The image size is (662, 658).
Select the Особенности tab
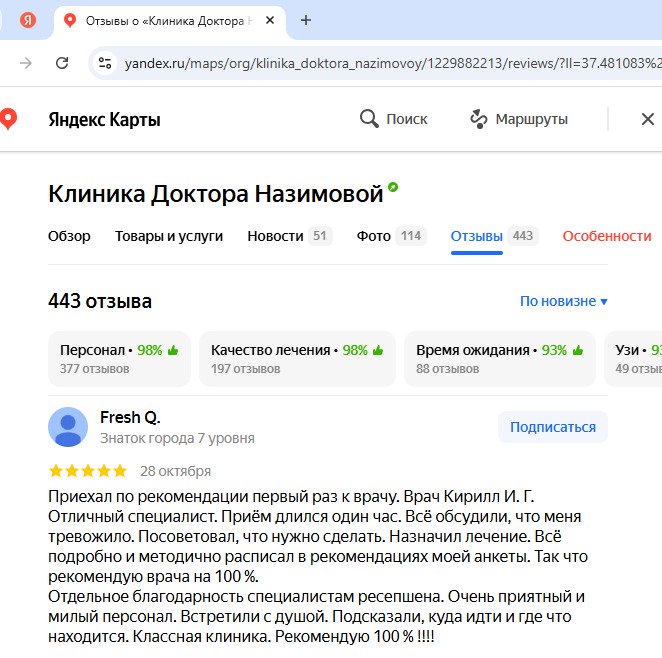606,236
